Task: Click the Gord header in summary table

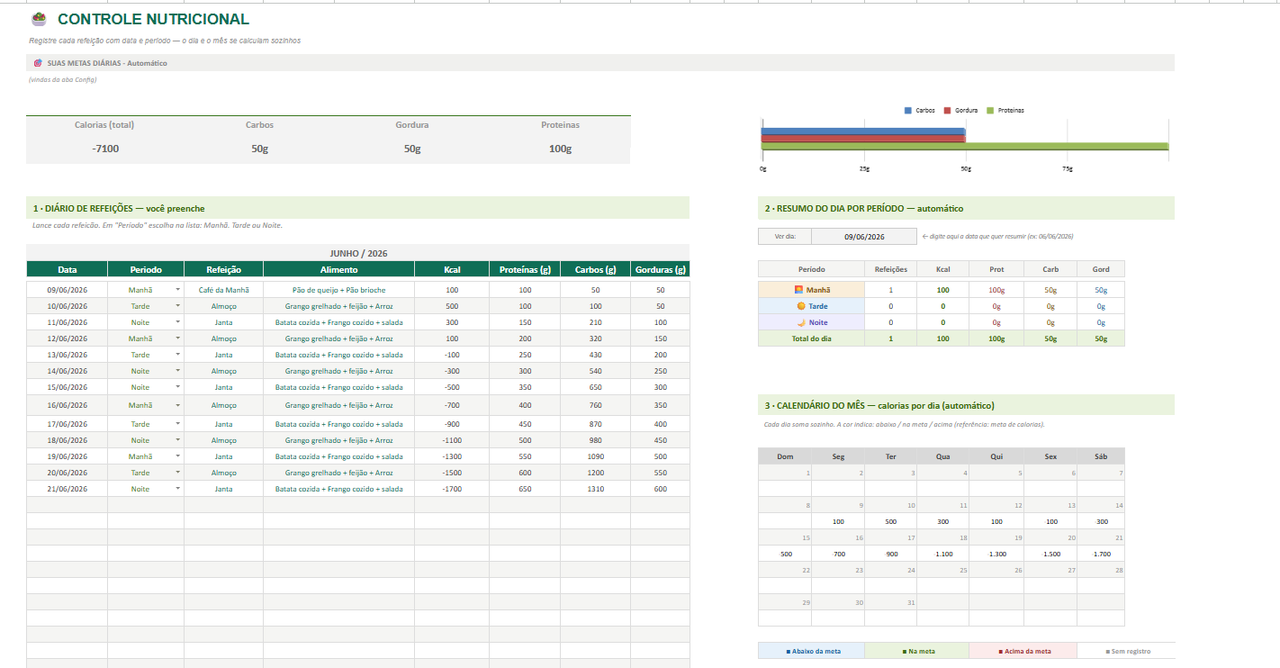Action: (x=1101, y=269)
